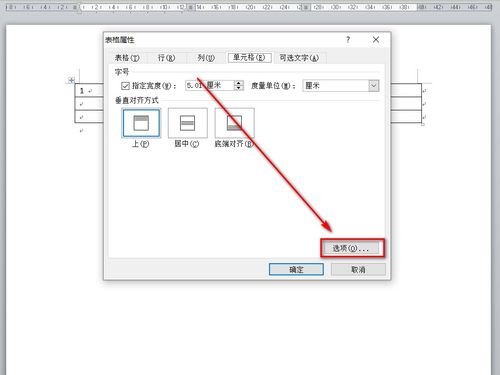Decrease width with the spinner down arrow
The width and height of the screenshot is (500, 375).
pos(238,88)
